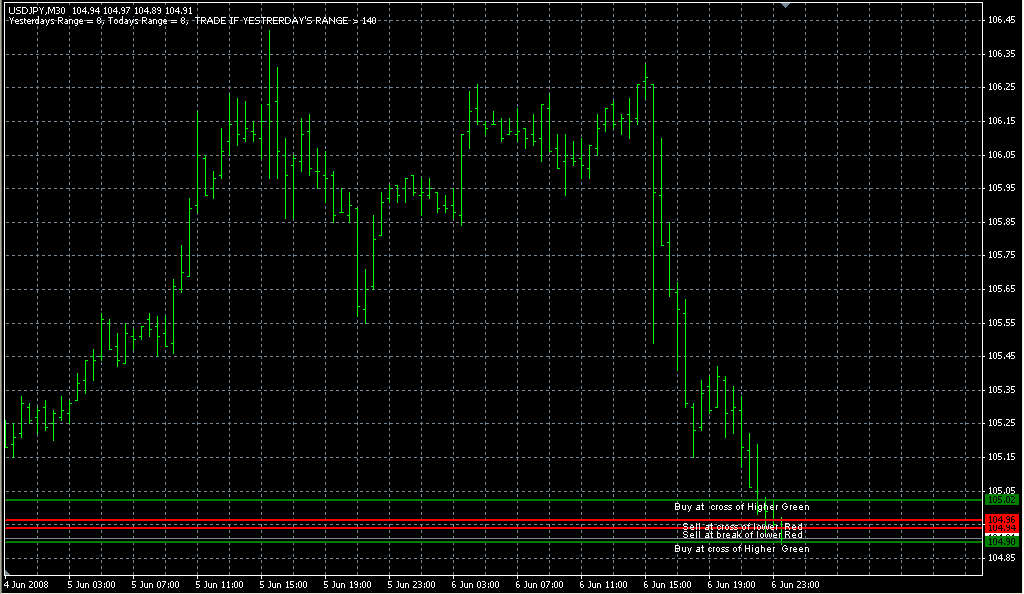Click the '6 Jun 23:00' time label
Viewport: 1024px width, 594px height.
click(x=795, y=584)
